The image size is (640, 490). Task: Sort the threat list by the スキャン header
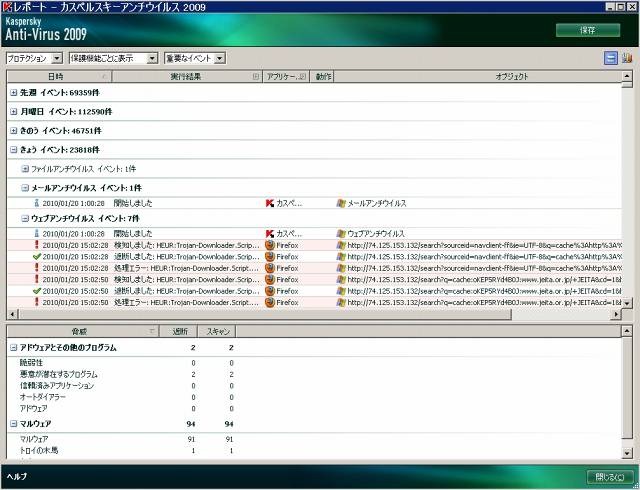(x=217, y=331)
